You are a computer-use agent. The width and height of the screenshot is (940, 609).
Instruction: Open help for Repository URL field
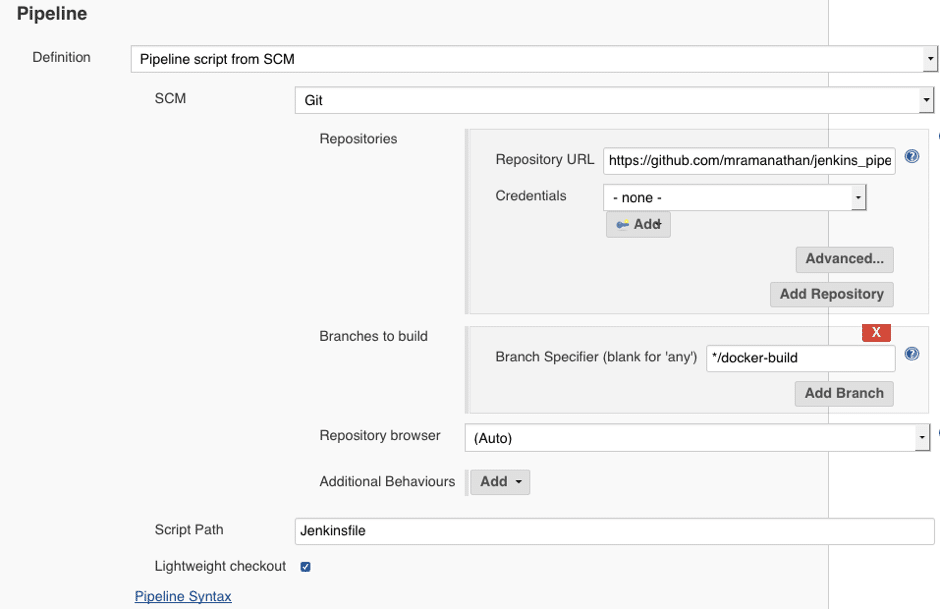click(x=911, y=157)
